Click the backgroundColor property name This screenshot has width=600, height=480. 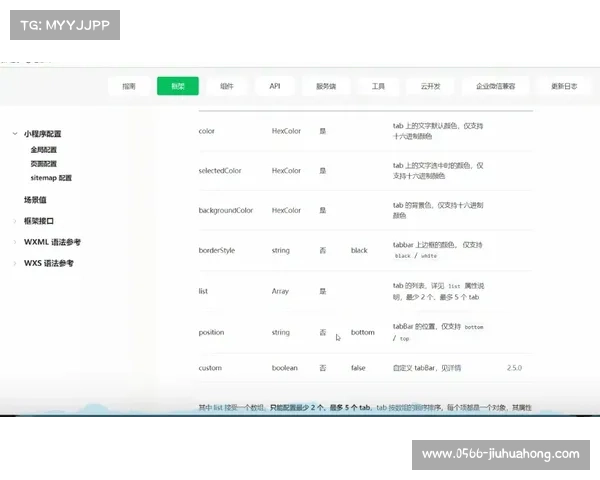pyautogui.click(x=226, y=210)
